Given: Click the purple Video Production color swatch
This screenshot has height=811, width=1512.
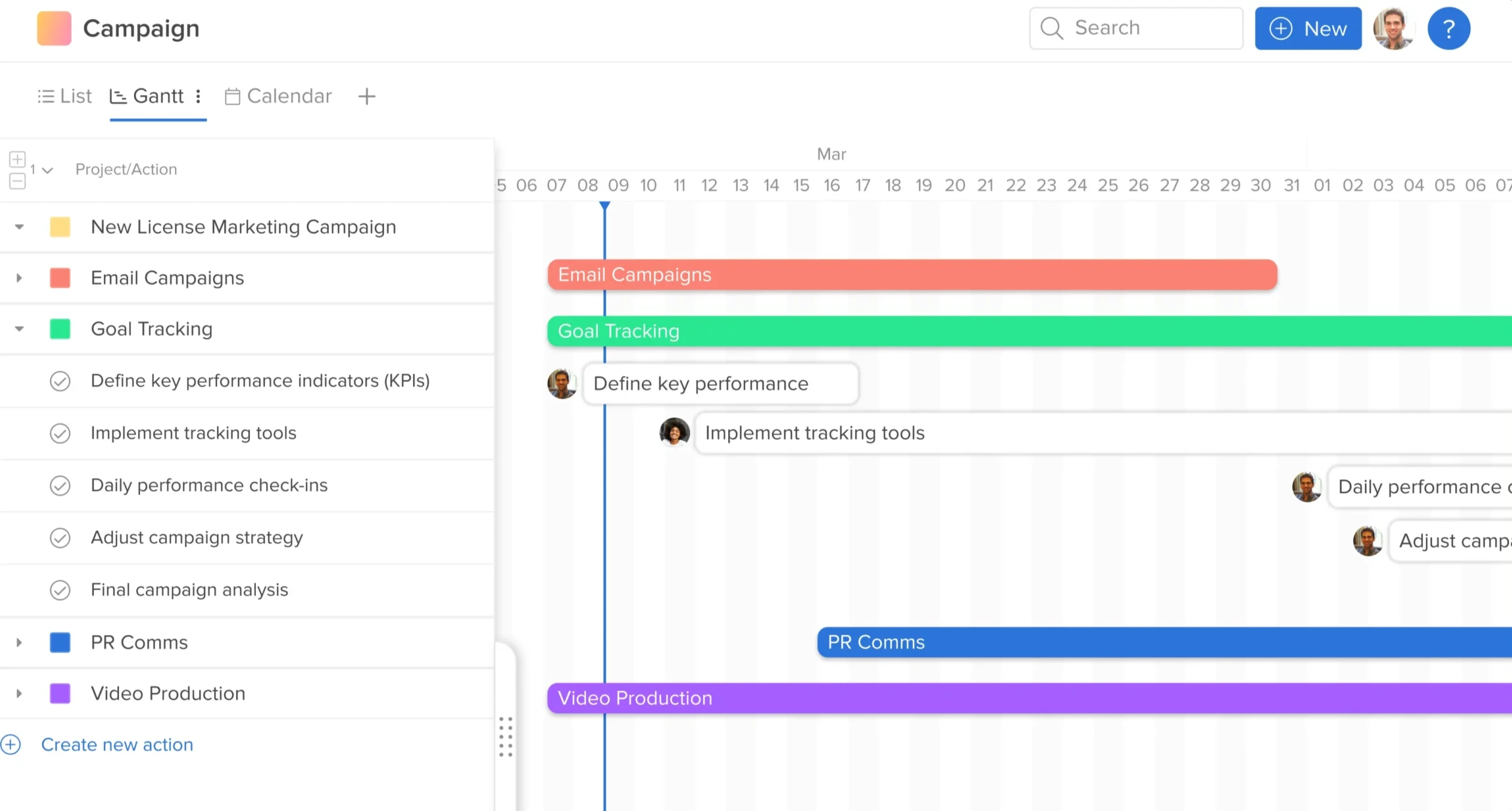Looking at the screenshot, I should pos(60,694).
